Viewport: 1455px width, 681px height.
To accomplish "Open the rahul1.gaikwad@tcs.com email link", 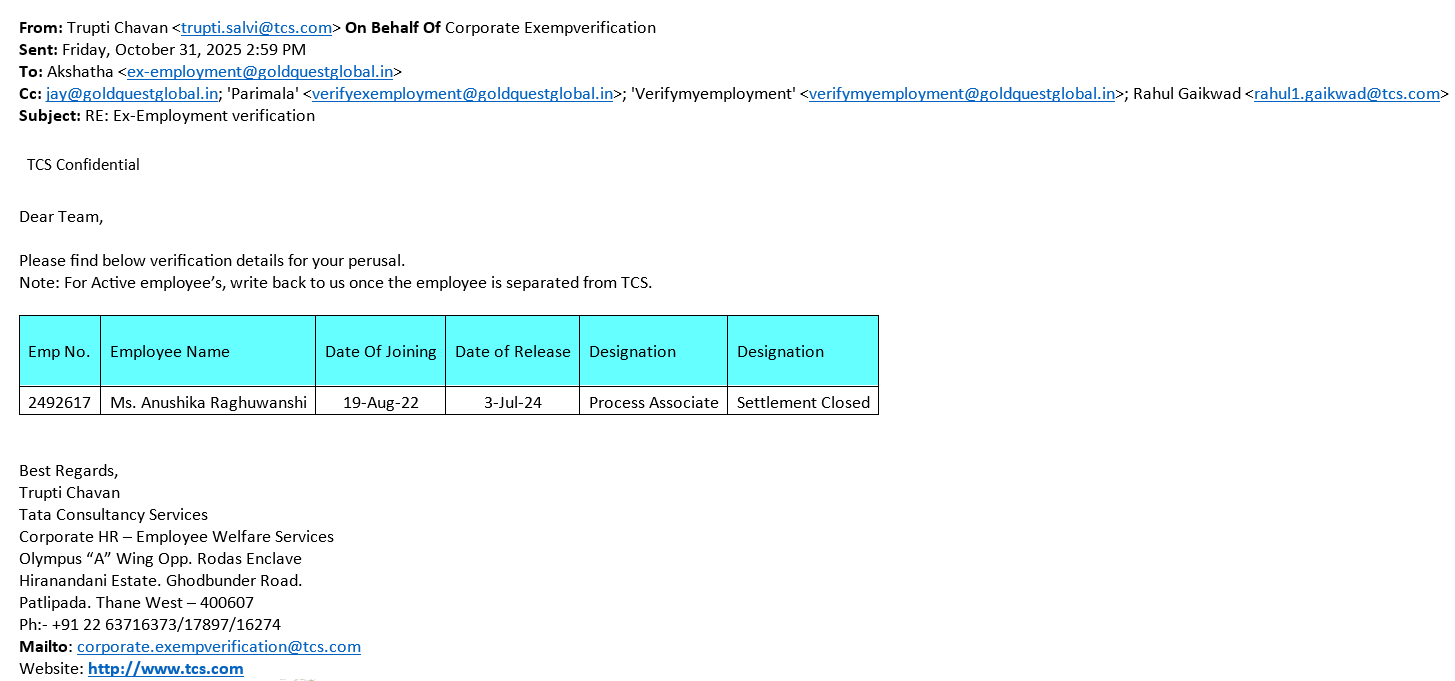I will click(x=1346, y=94).
